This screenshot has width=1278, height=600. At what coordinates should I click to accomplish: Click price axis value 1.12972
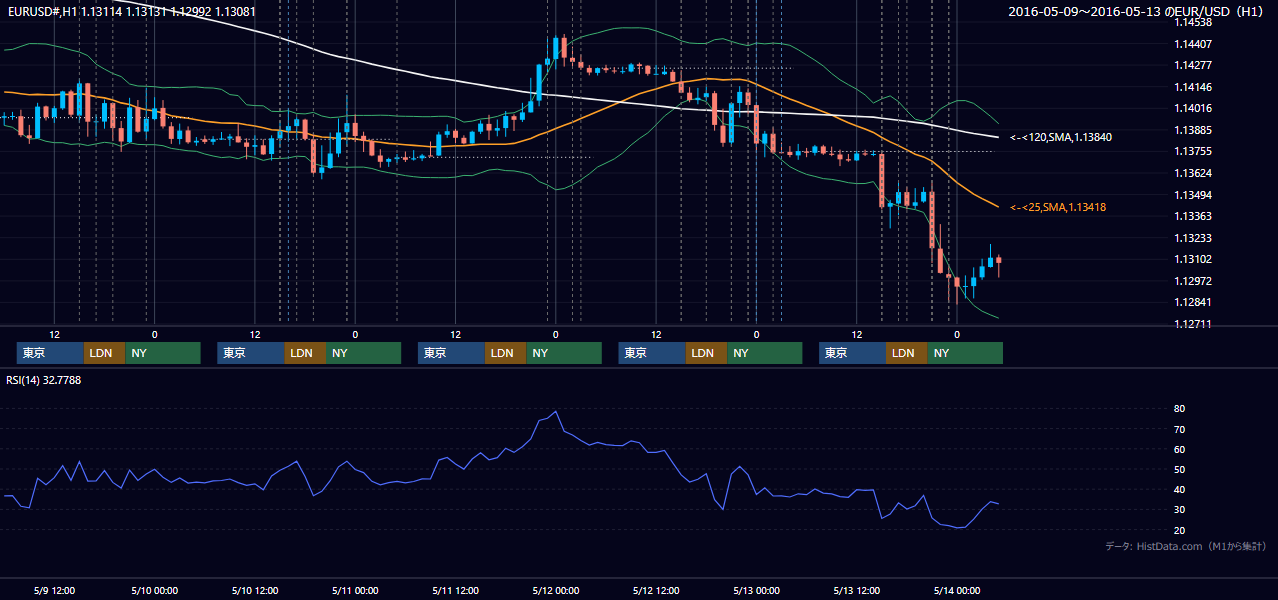[x=1194, y=281]
